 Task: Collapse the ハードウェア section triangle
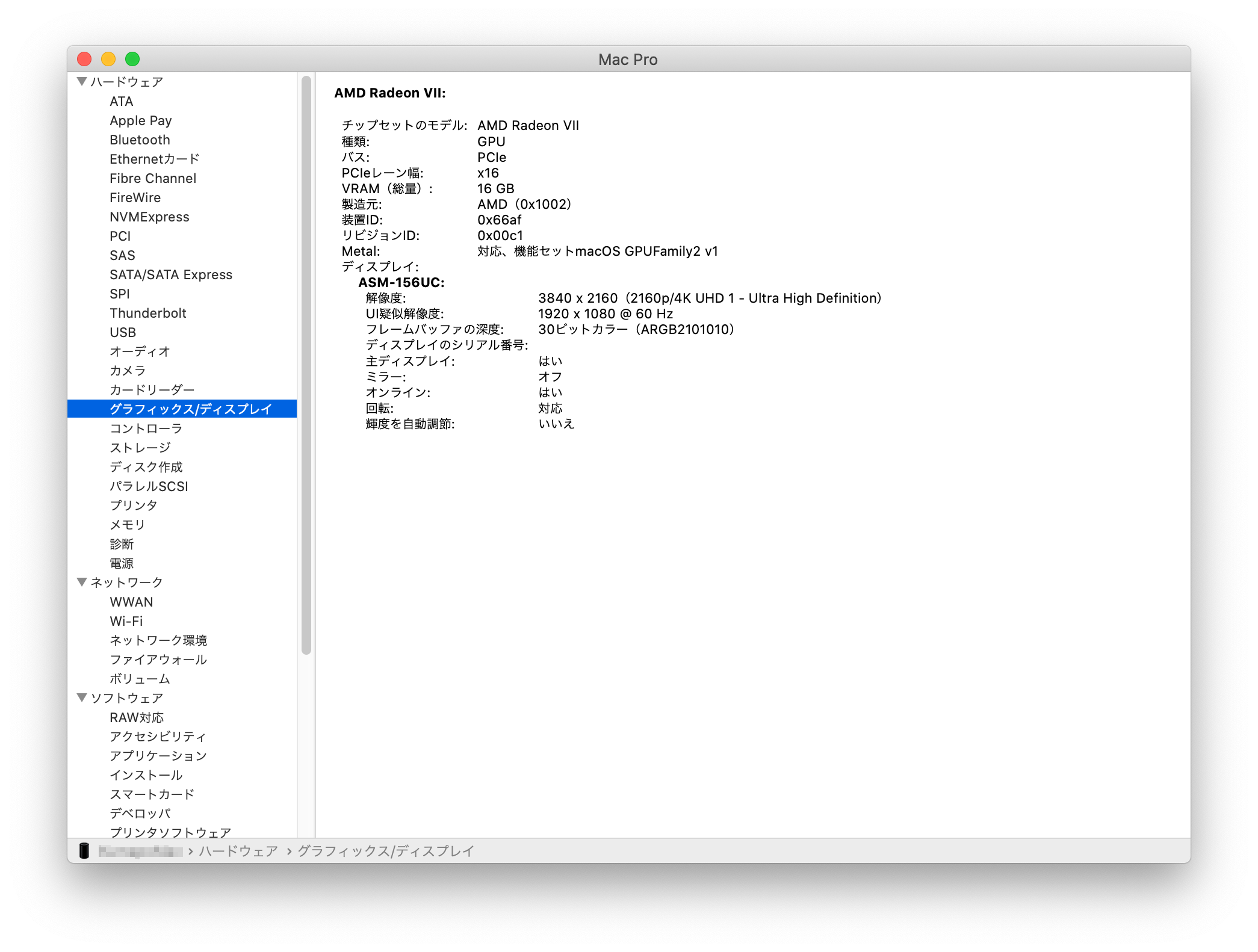[x=82, y=81]
